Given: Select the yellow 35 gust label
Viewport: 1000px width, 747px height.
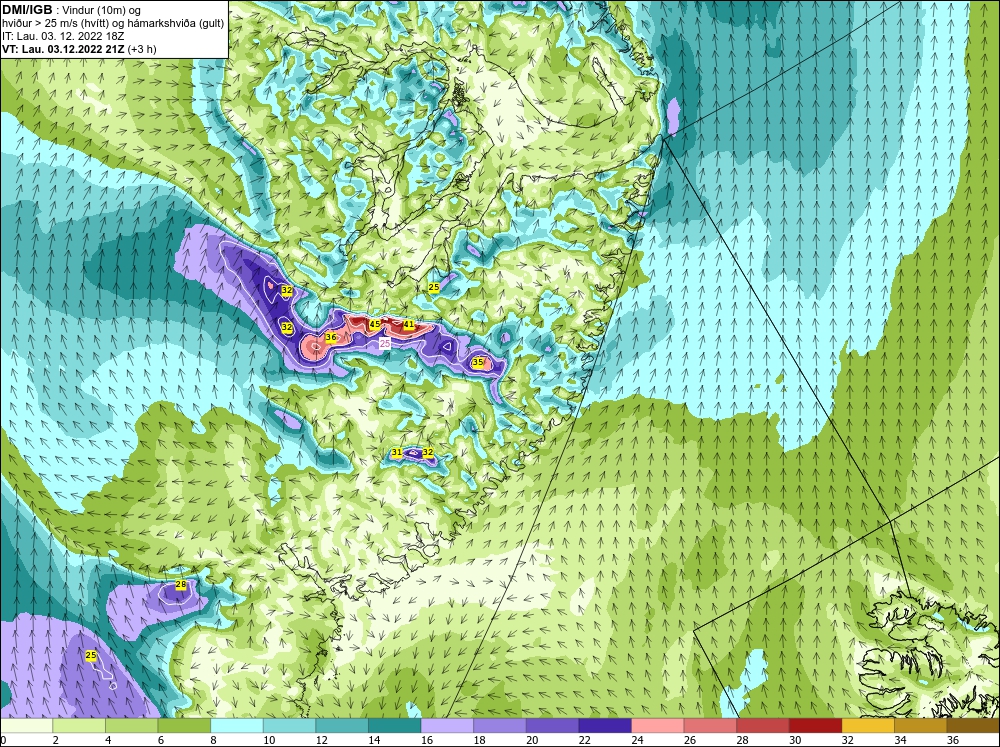Looking at the screenshot, I should [x=478, y=362].
